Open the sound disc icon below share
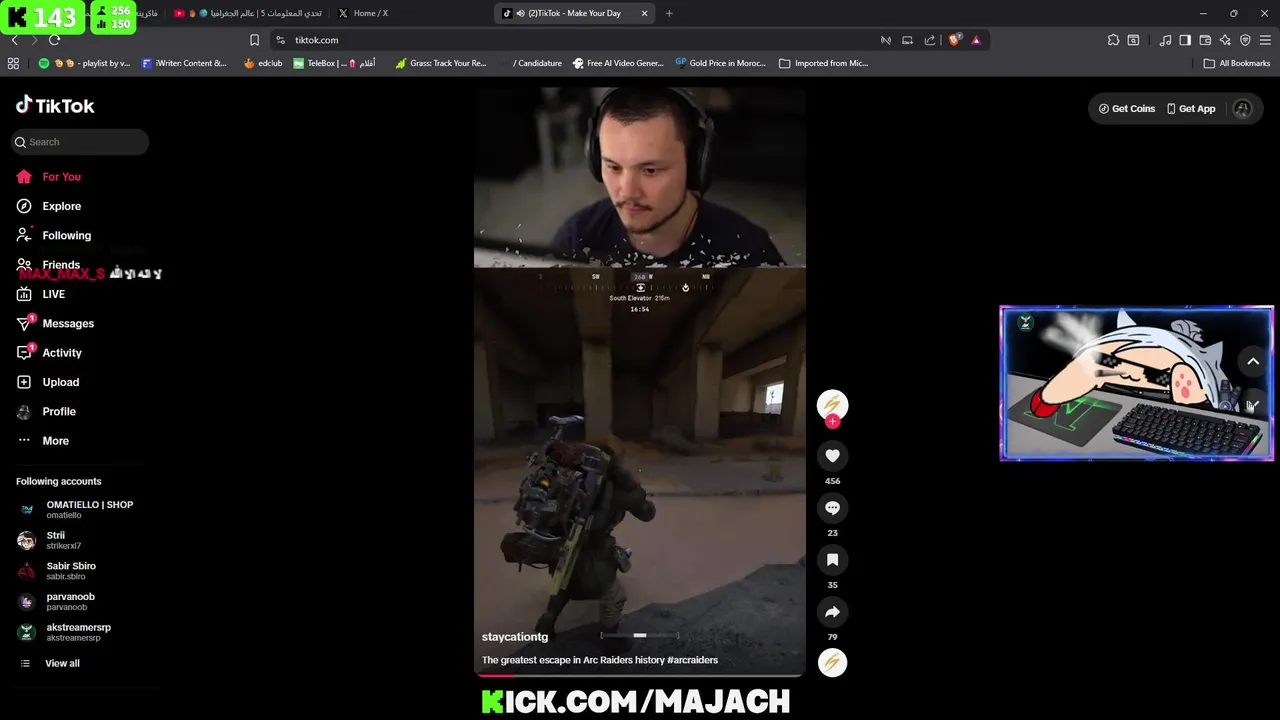1280x720 pixels. click(832, 662)
